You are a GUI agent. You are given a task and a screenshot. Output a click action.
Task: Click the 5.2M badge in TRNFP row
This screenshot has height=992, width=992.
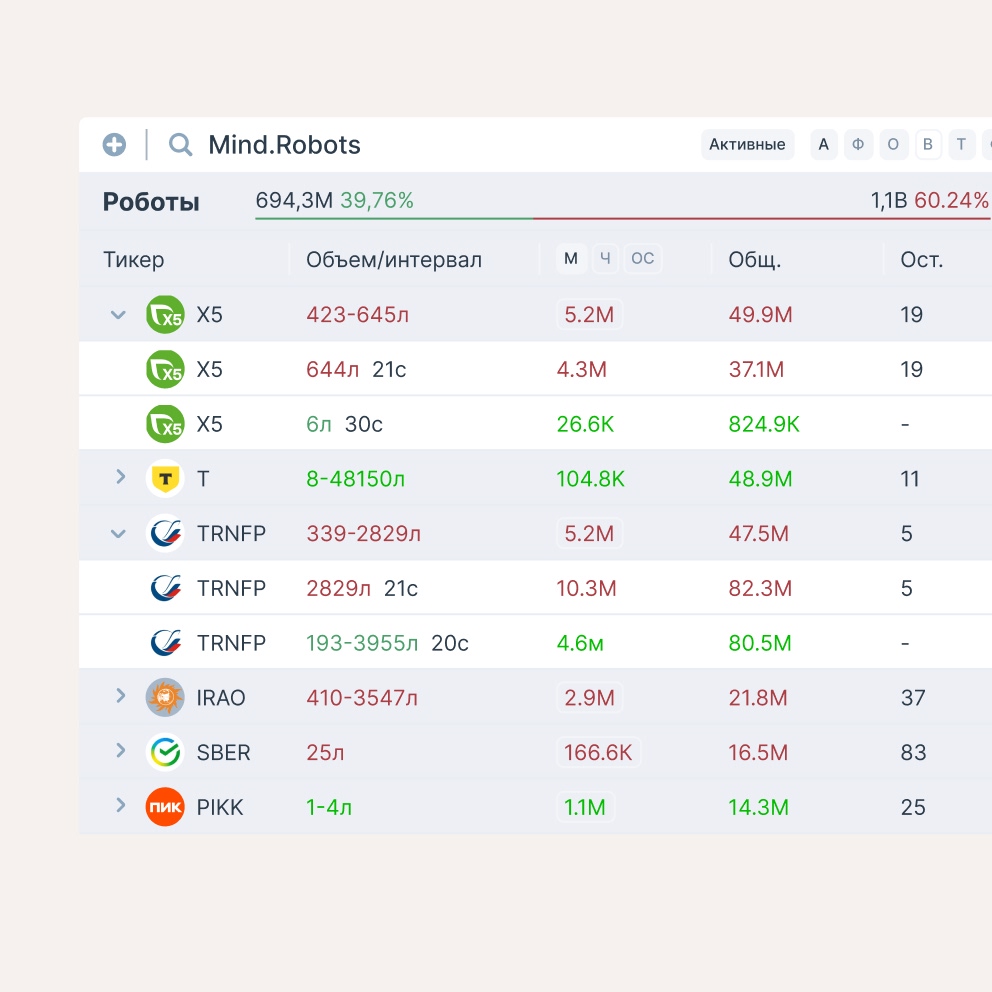point(589,533)
